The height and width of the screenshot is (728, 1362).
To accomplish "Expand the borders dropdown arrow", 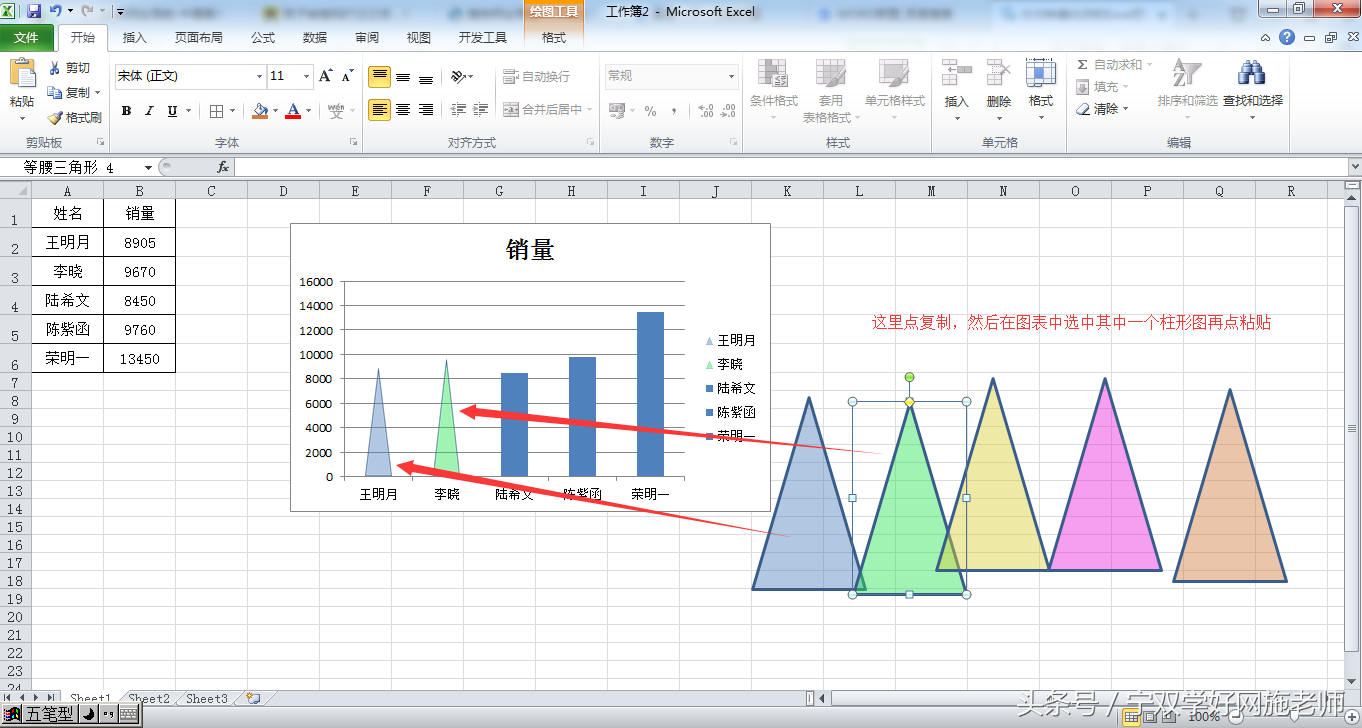I will pyautogui.click(x=232, y=111).
